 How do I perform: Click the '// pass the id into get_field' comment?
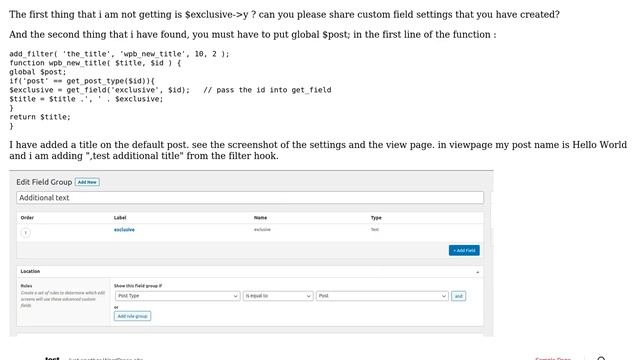tap(267, 90)
